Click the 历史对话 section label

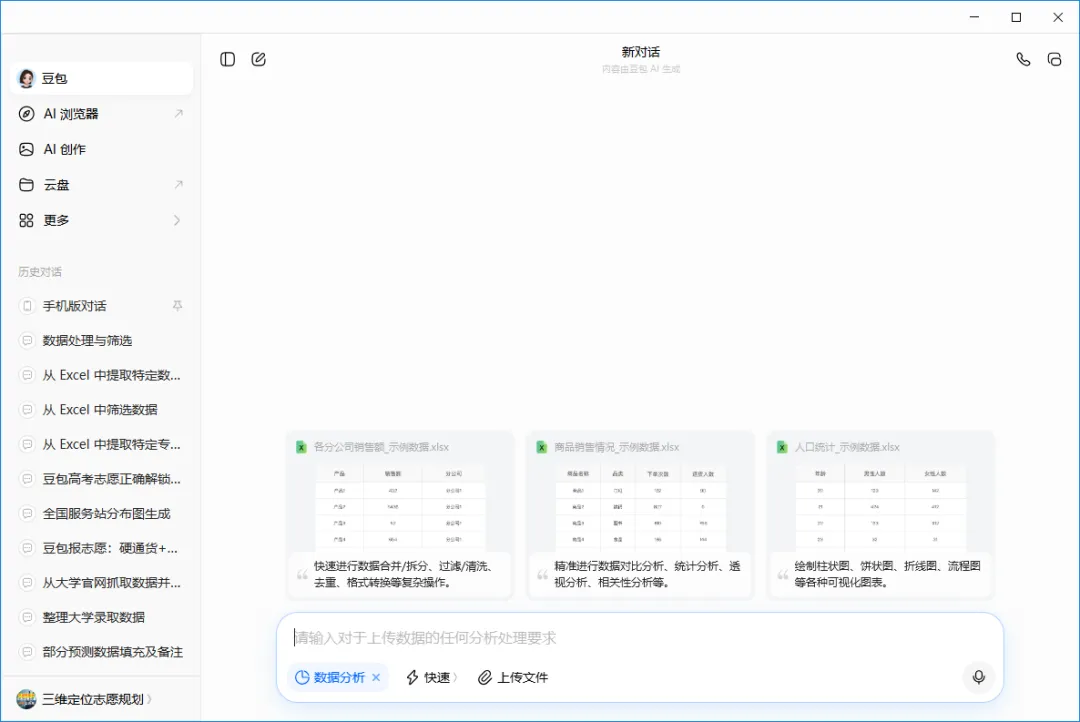pyautogui.click(x=40, y=272)
